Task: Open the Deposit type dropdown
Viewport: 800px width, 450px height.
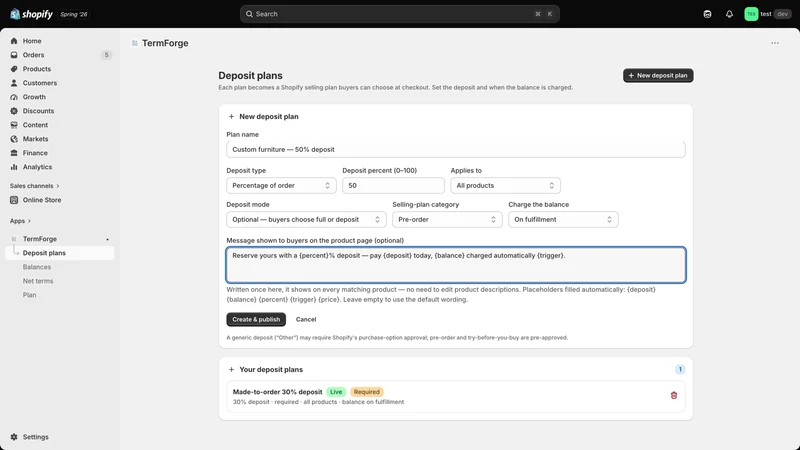Action: click(281, 185)
